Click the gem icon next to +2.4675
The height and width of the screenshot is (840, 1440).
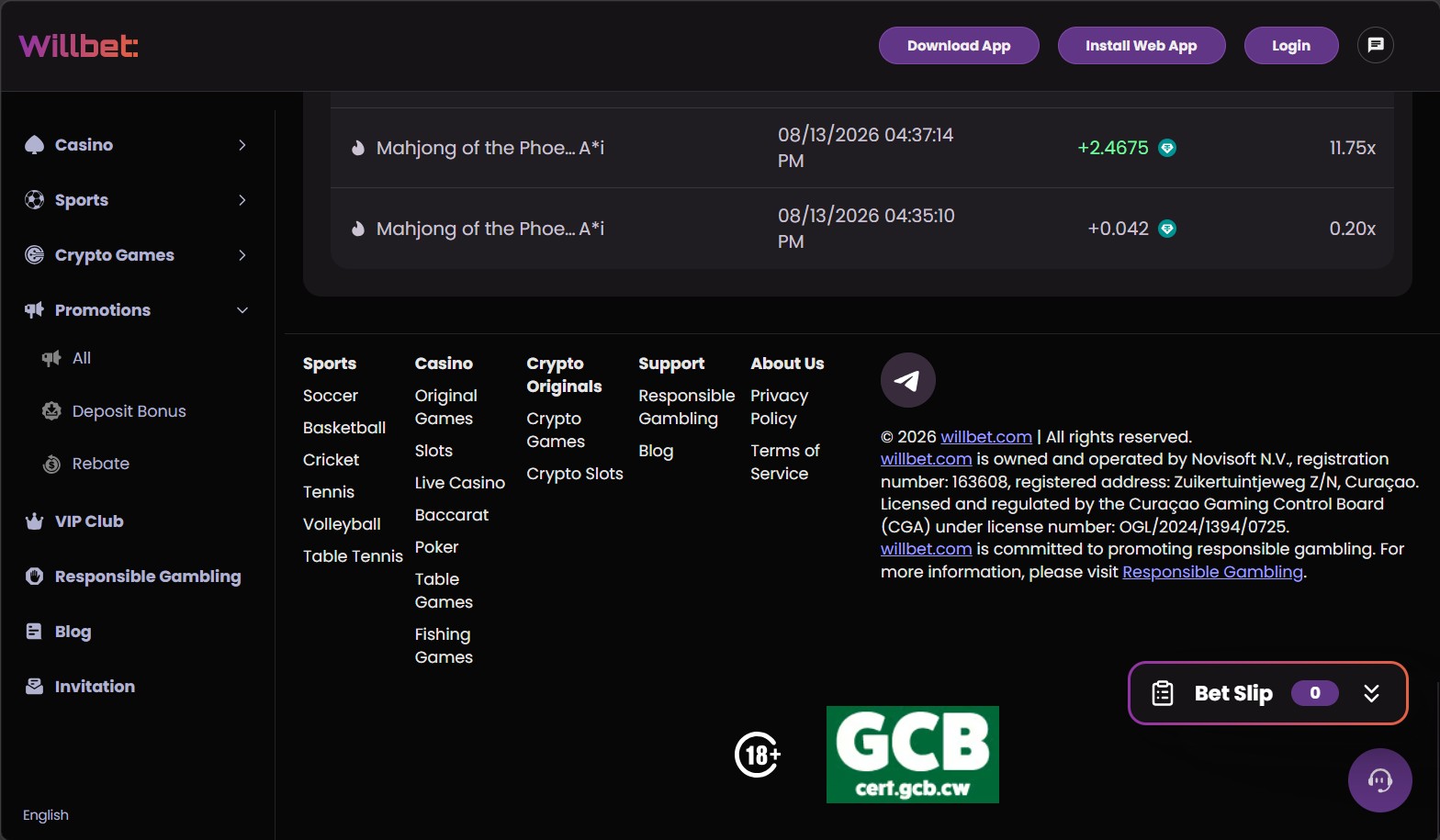point(1167,148)
